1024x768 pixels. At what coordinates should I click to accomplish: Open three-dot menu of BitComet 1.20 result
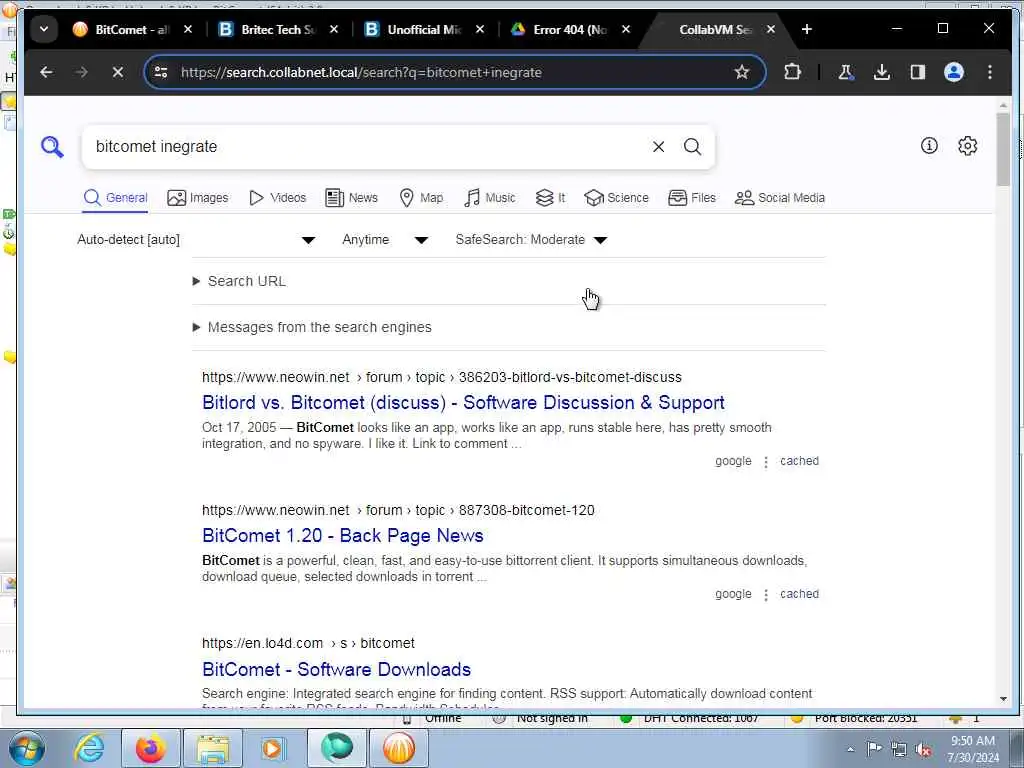(766, 595)
